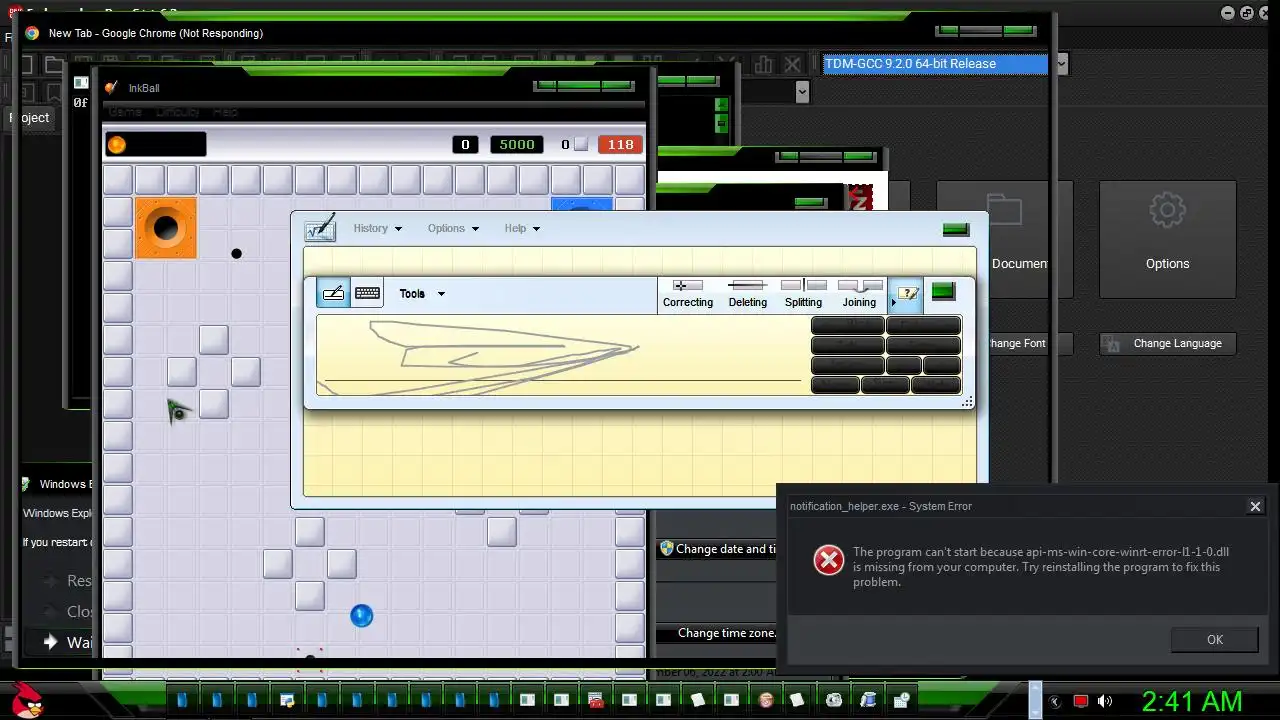Open the Tools dropdown in input panel

(x=421, y=293)
